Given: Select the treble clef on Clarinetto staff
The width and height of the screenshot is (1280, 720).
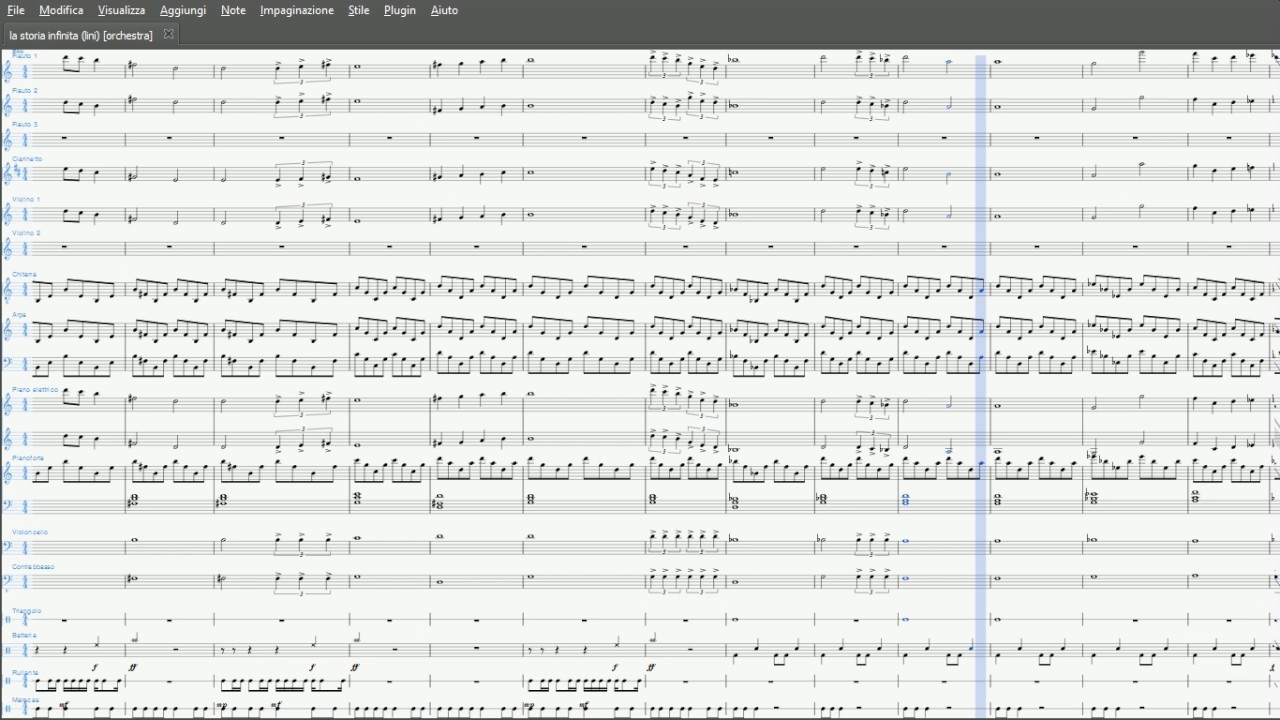Looking at the screenshot, I should [9, 173].
